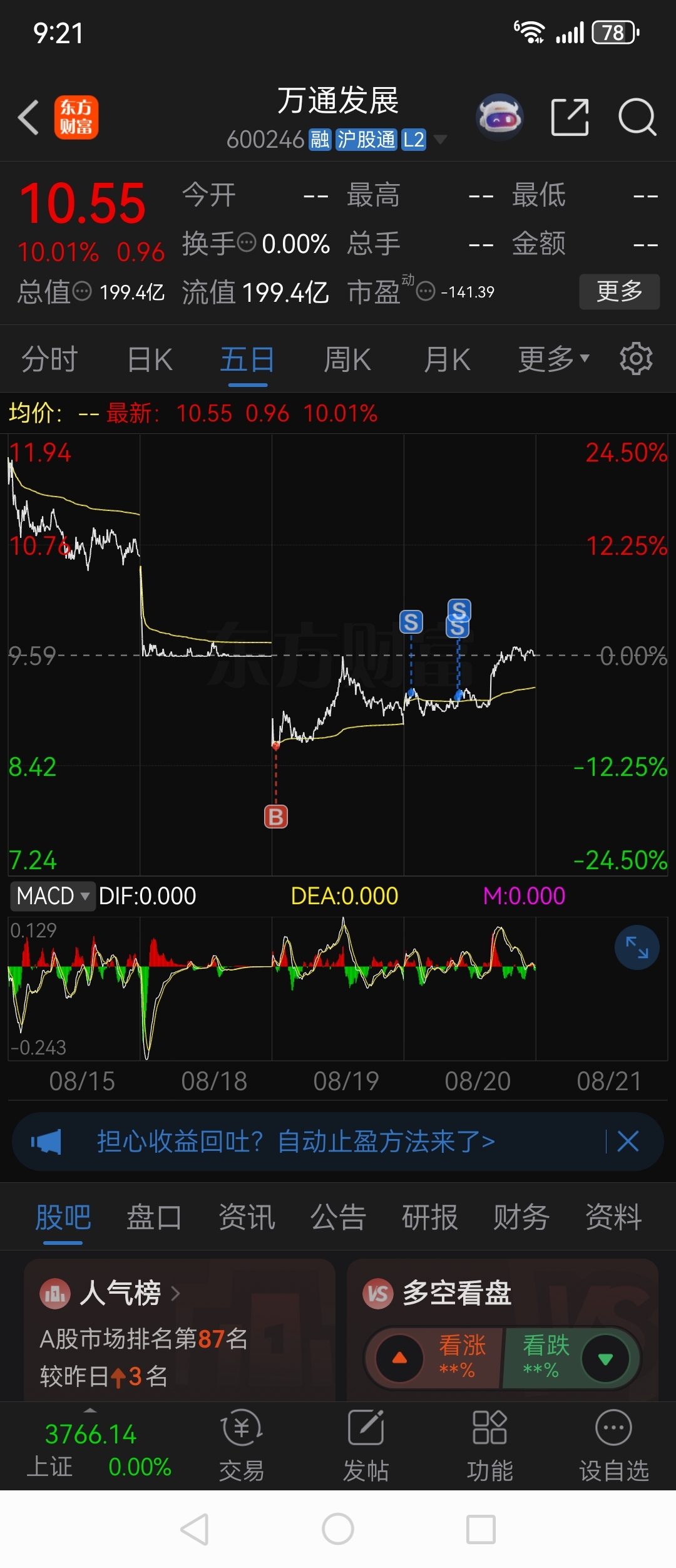The height and width of the screenshot is (1568, 676).
Task: Tap the VS 多空看盘 icon
Action: (x=378, y=1293)
